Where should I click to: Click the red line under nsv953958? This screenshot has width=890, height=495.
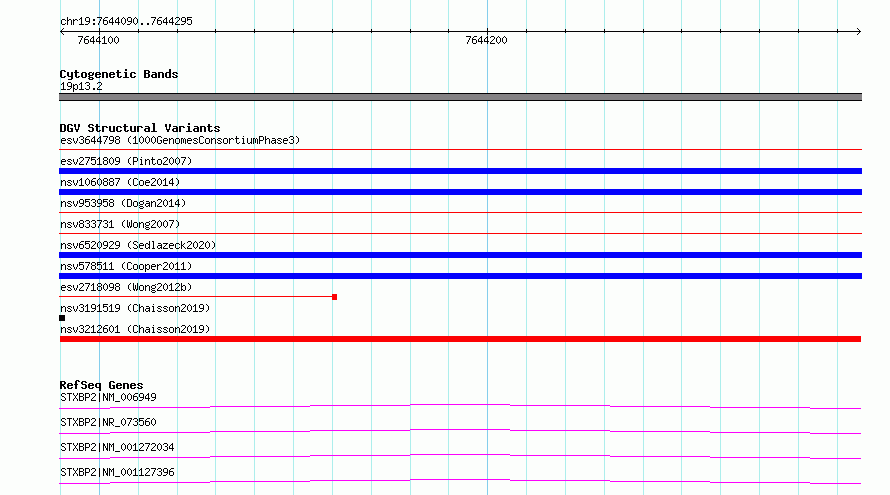click(x=460, y=213)
